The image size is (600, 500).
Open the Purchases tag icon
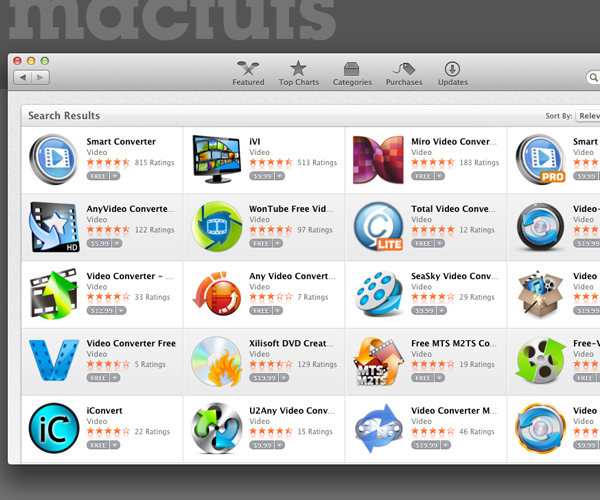point(404,69)
